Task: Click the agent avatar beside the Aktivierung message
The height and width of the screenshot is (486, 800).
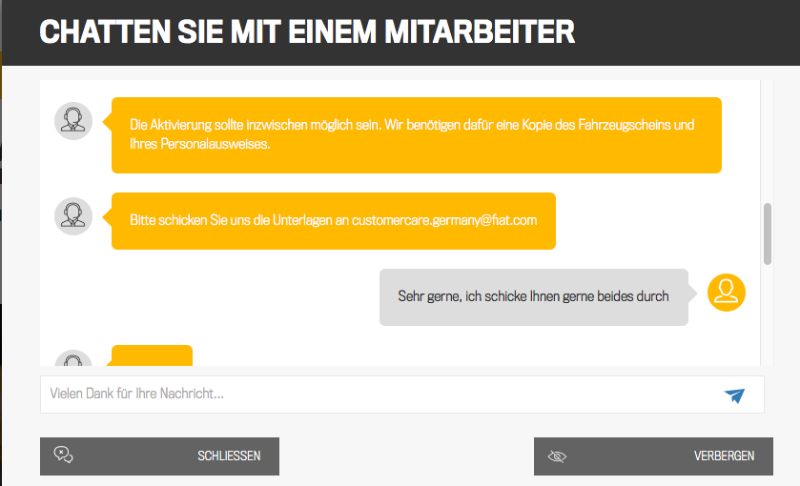Action: point(73,121)
